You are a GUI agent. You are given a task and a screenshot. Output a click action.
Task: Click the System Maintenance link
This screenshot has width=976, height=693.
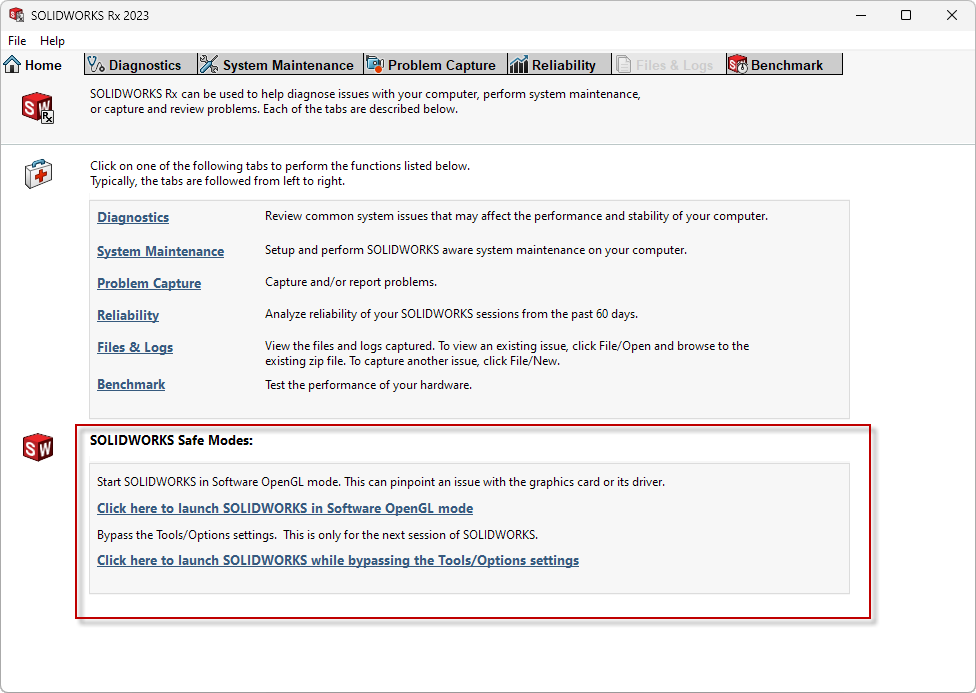pyautogui.click(x=160, y=251)
